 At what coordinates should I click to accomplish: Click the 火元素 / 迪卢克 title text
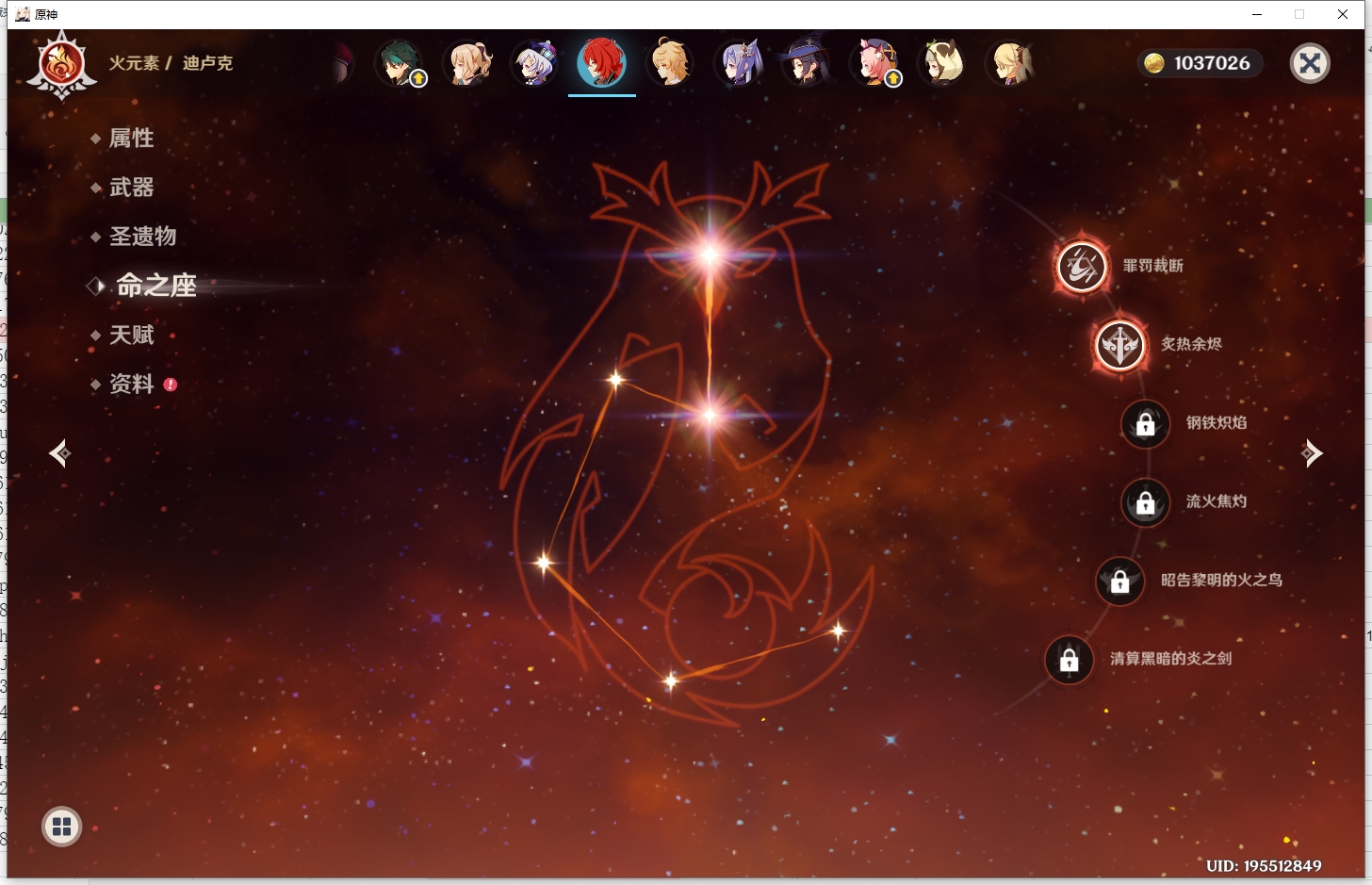(x=171, y=63)
